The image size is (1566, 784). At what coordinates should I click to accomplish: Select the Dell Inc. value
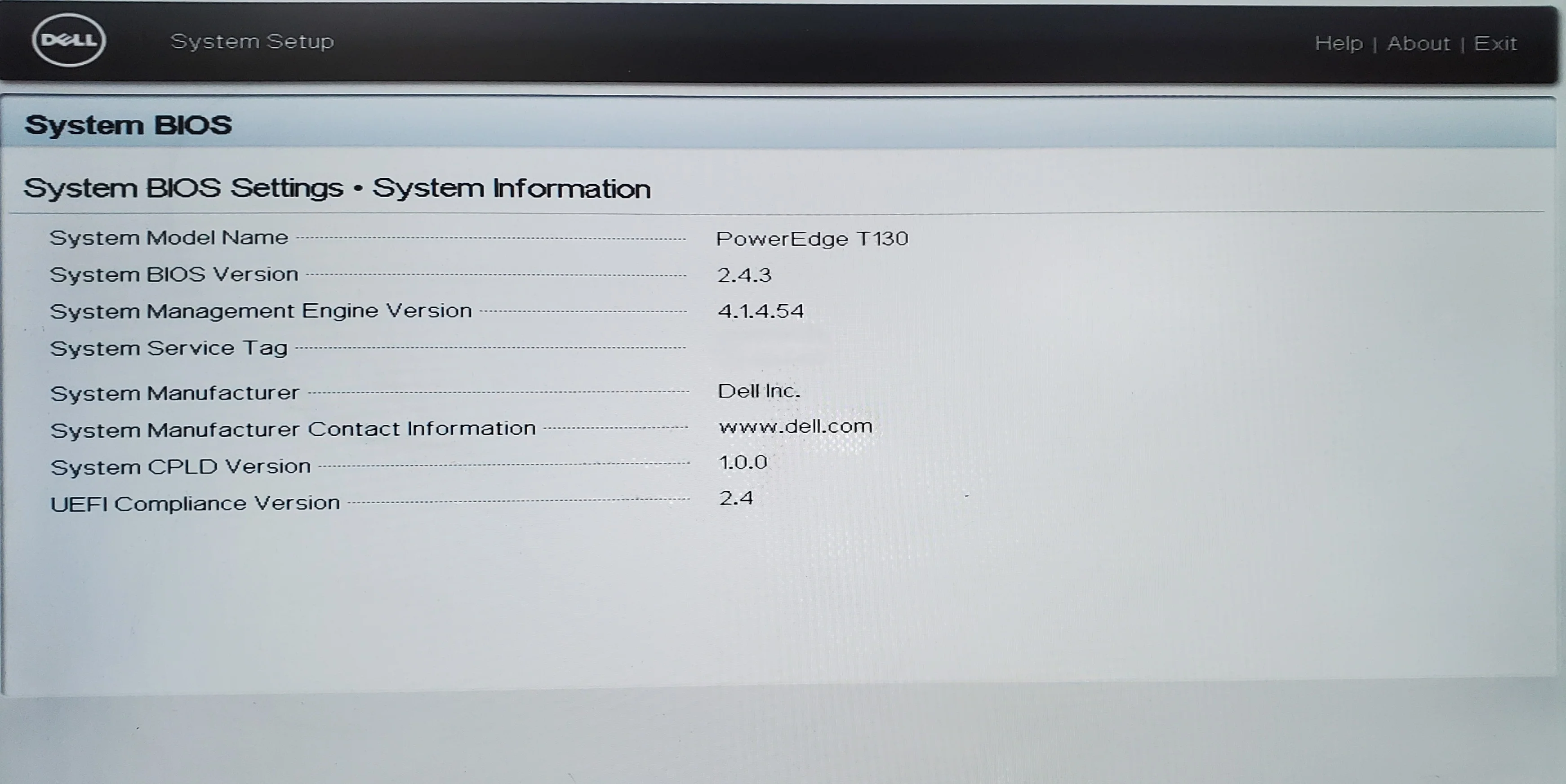759,391
